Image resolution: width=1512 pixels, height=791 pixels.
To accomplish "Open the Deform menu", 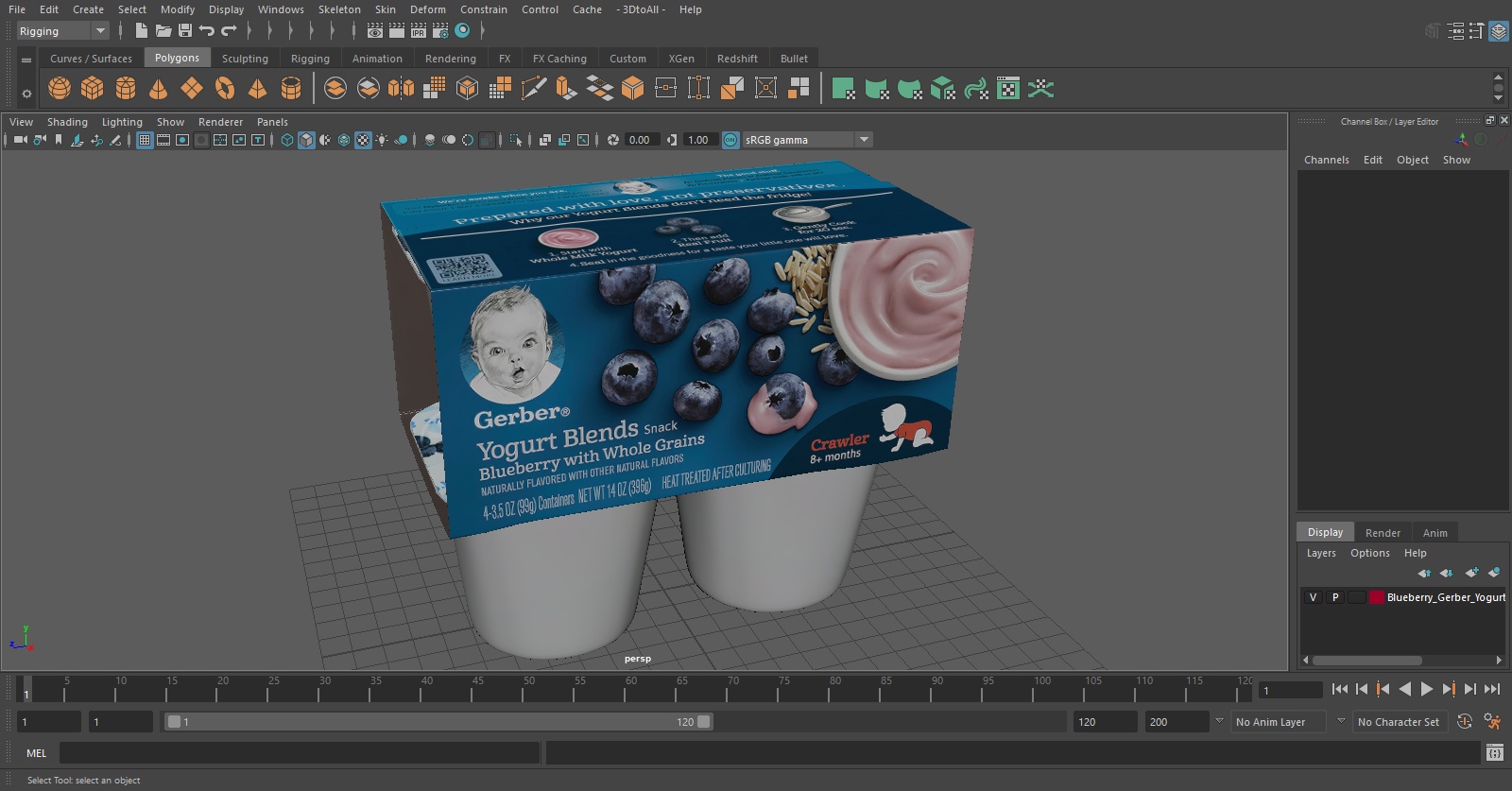I will click(428, 9).
